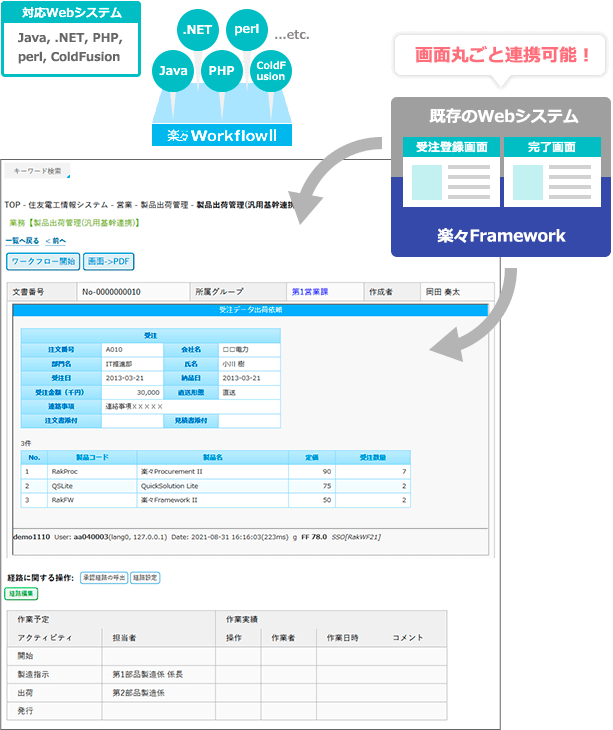Click product code RakProc

(65, 472)
